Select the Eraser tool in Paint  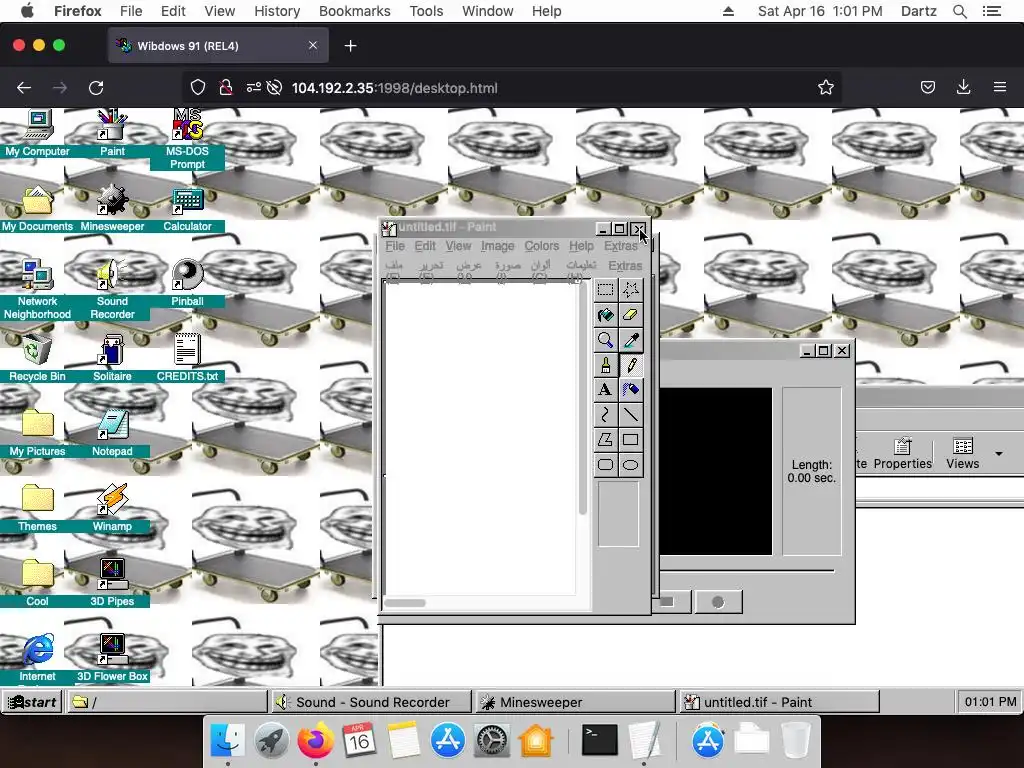click(x=631, y=315)
